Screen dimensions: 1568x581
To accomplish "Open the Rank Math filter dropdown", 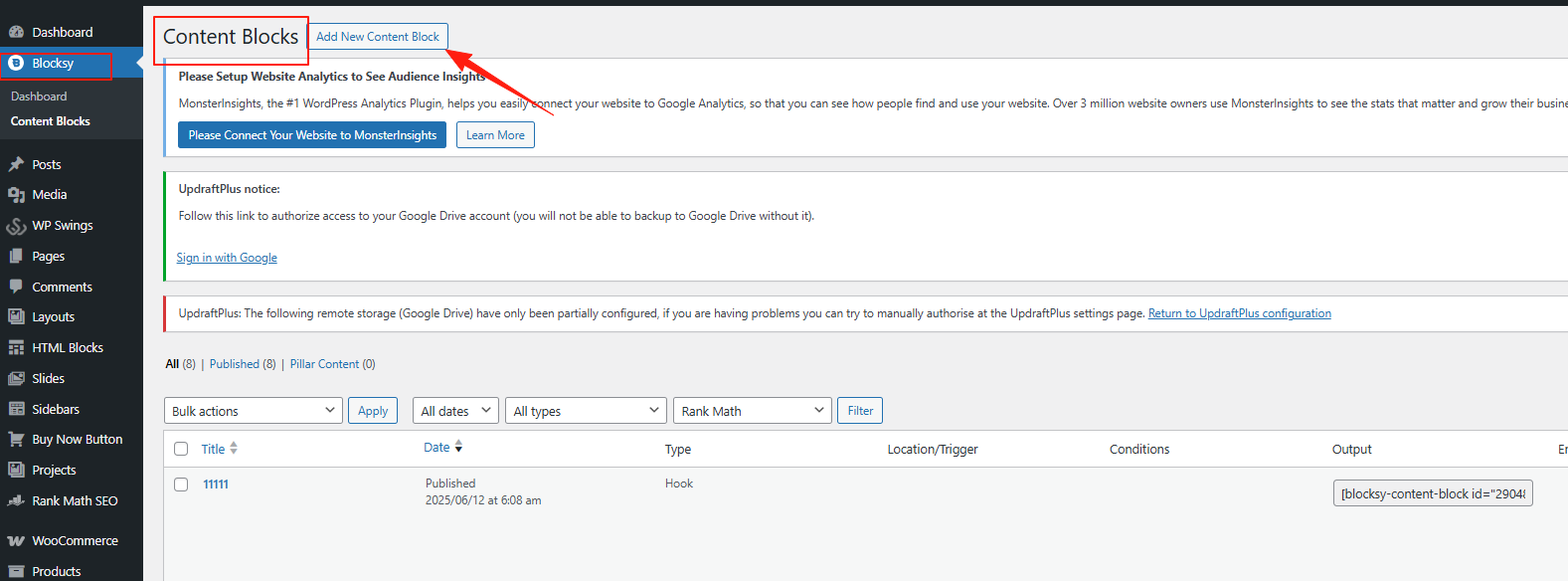I will 753,411.
